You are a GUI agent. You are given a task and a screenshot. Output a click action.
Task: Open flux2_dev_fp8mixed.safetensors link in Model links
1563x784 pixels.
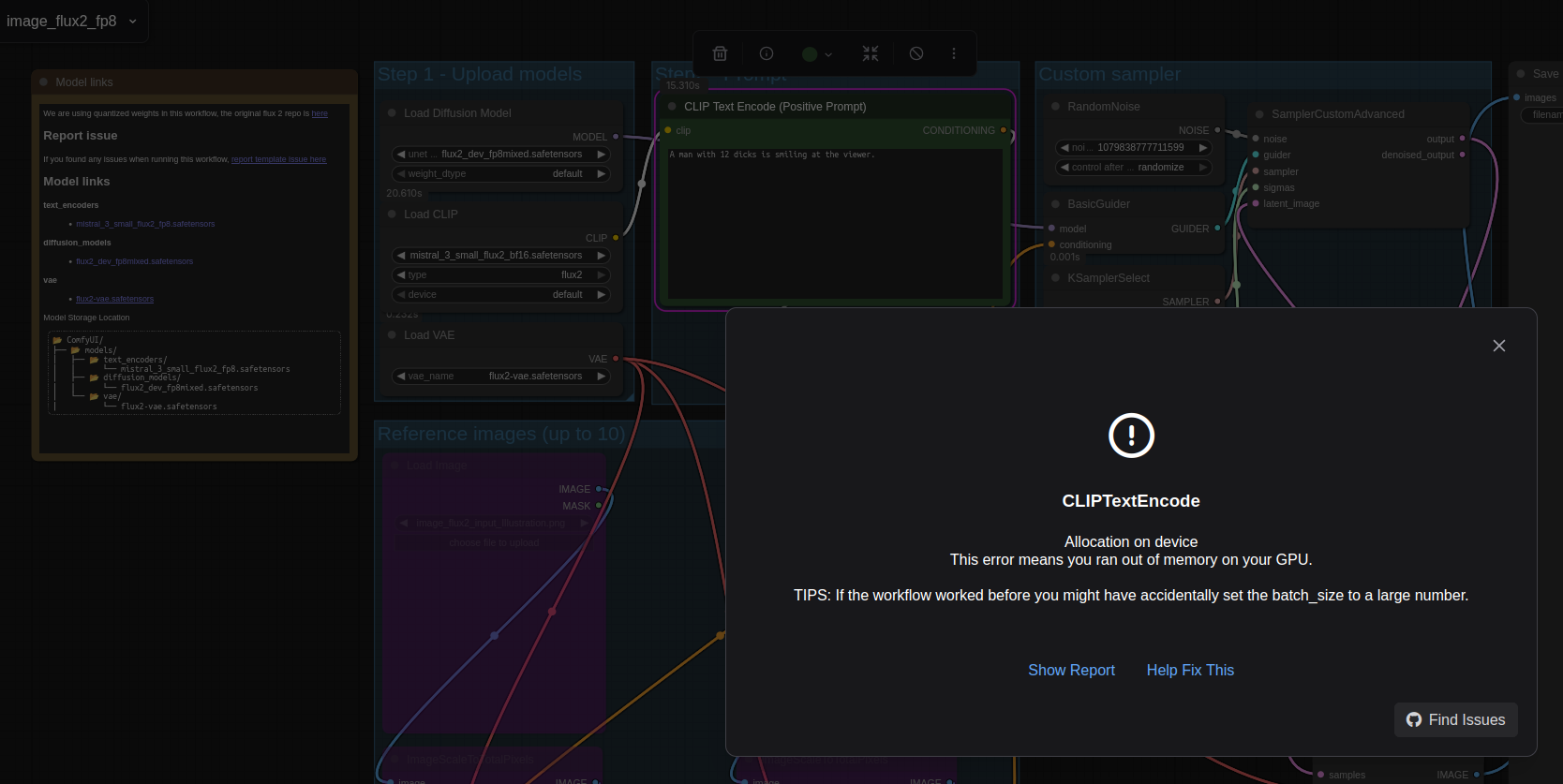pyautogui.click(x=134, y=261)
